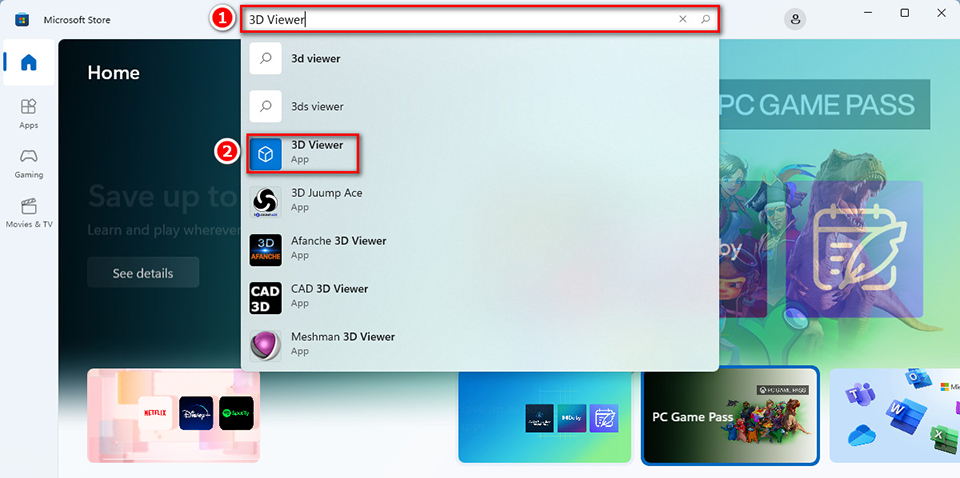
Task: Click the Netflix tile icon
Action: point(155,413)
